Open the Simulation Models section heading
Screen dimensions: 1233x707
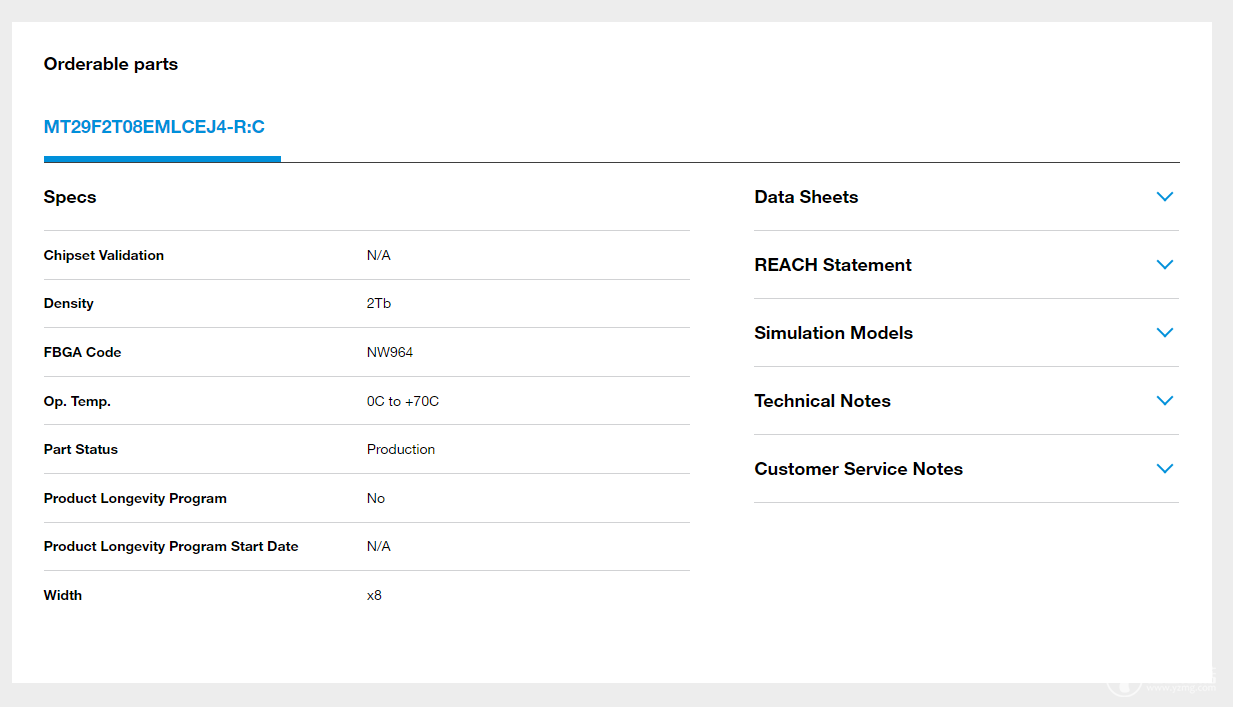point(833,333)
